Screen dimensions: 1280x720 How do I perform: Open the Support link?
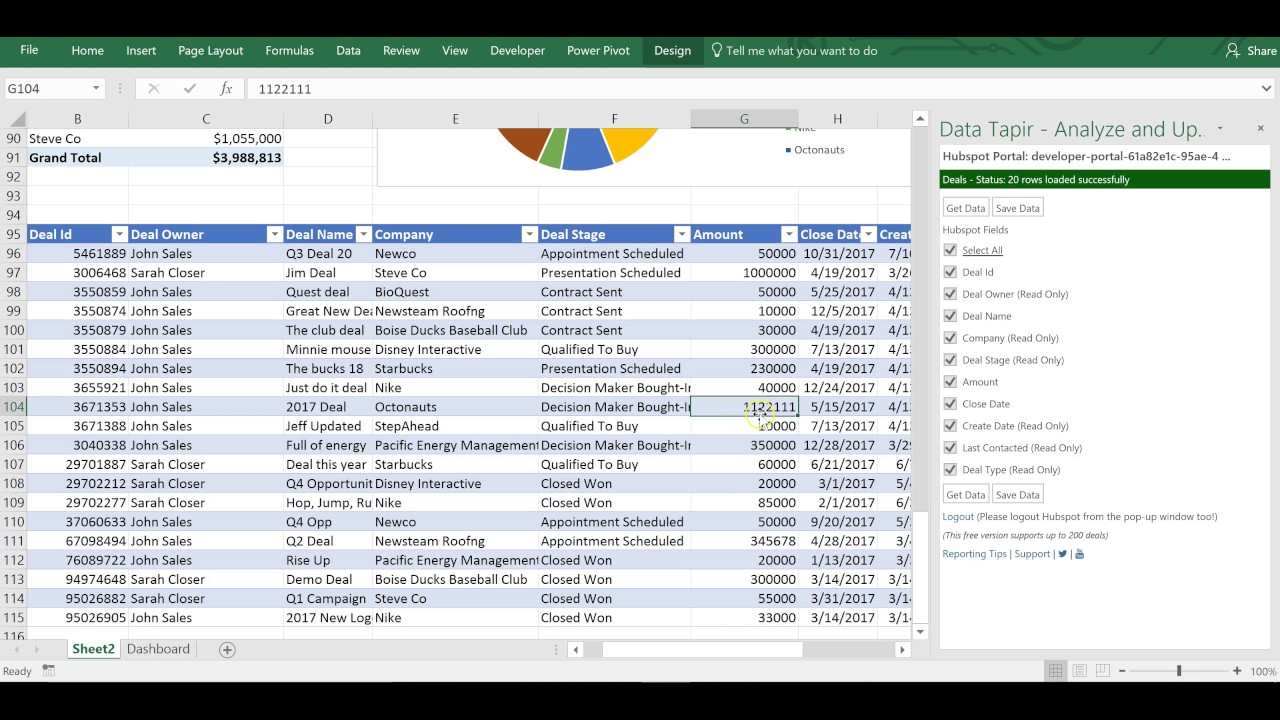[x=1032, y=554]
